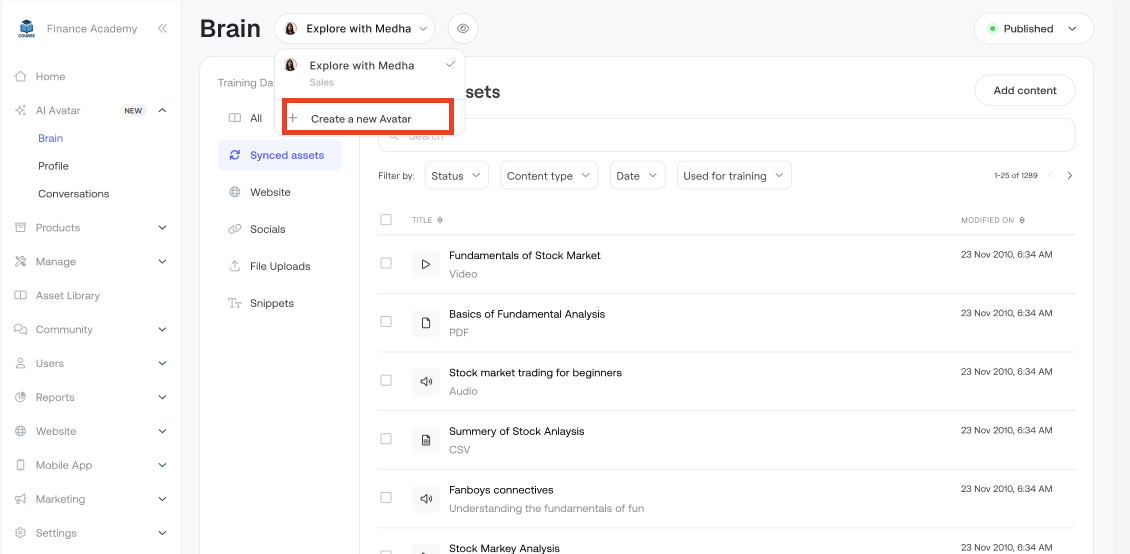
Task: Open Conversations under AI Avatar
Action: tap(74, 194)
